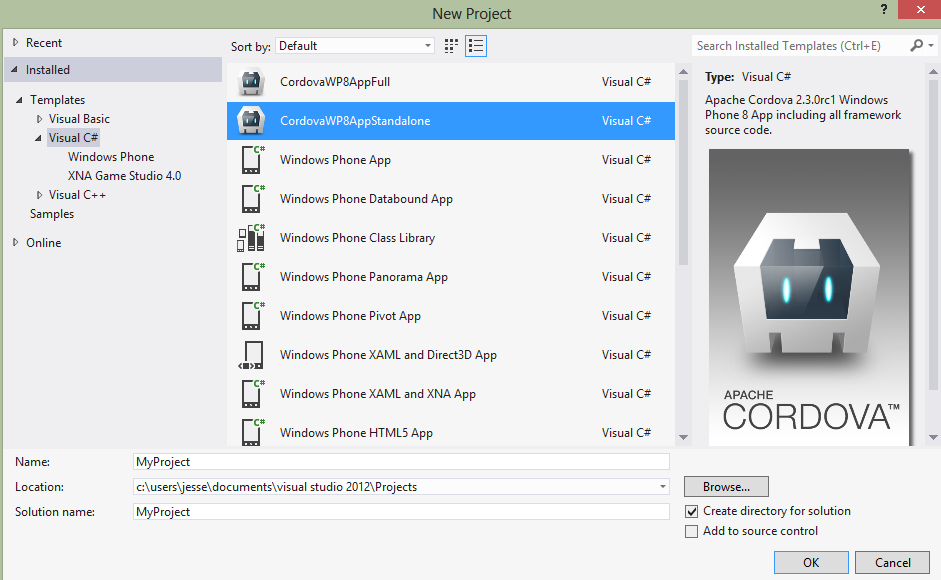Click OK to create the project
Image resolution: width=941 pixels, height=580 pixels.
coord(811,563)
